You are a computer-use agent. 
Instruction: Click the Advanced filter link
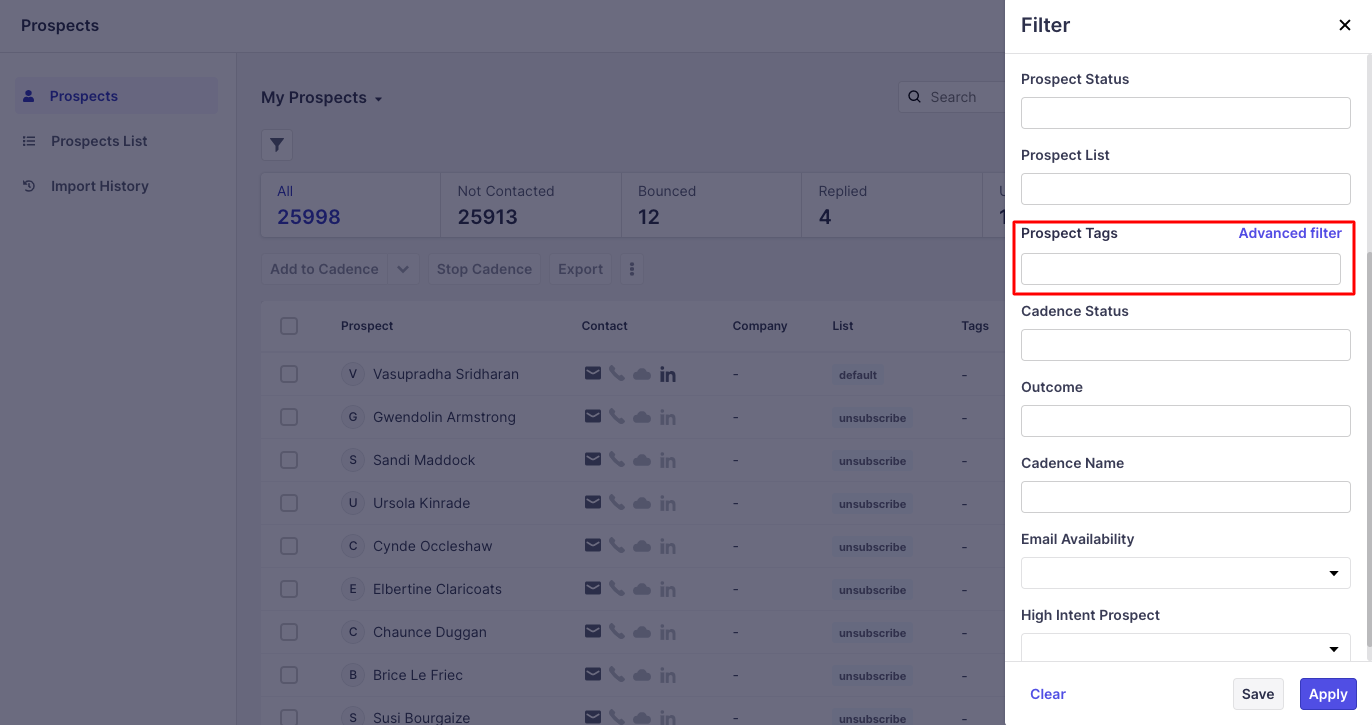tap(1289, 233)
